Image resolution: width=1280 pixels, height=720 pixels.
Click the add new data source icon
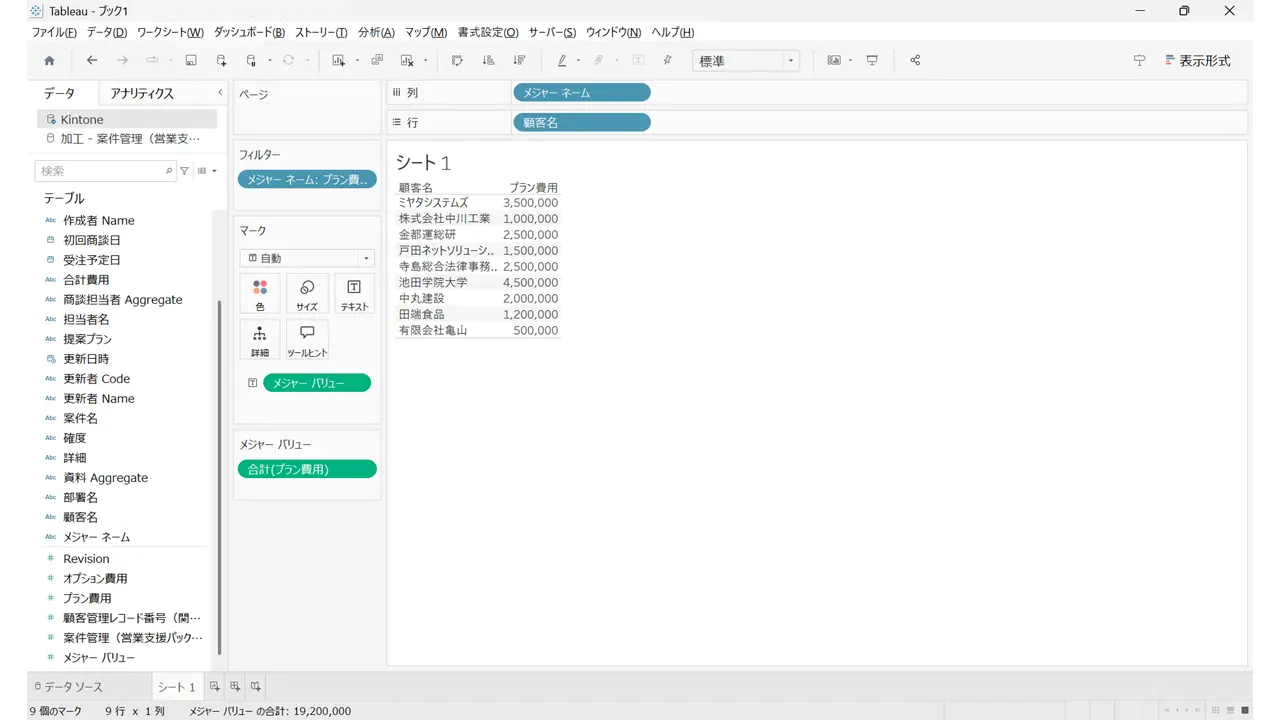[221, 61]
